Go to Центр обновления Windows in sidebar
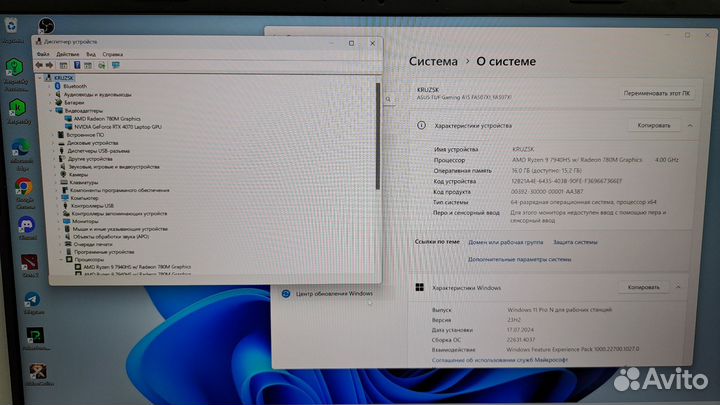Viewport: 720px width, 405px height. point(334,293)
